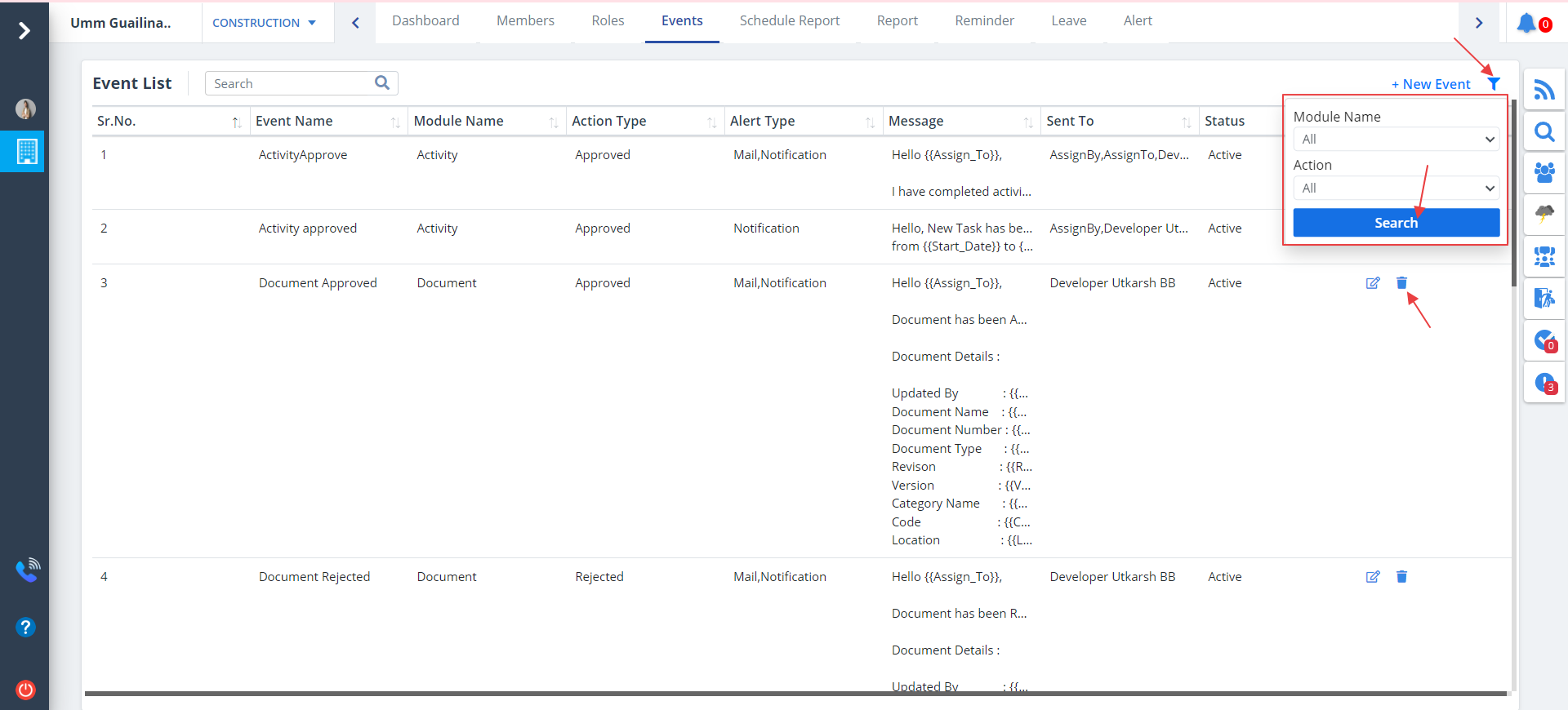This screenshot has width=1568, height=710.
Task: Click the New Event link
Action: (x=1430, y=84)
